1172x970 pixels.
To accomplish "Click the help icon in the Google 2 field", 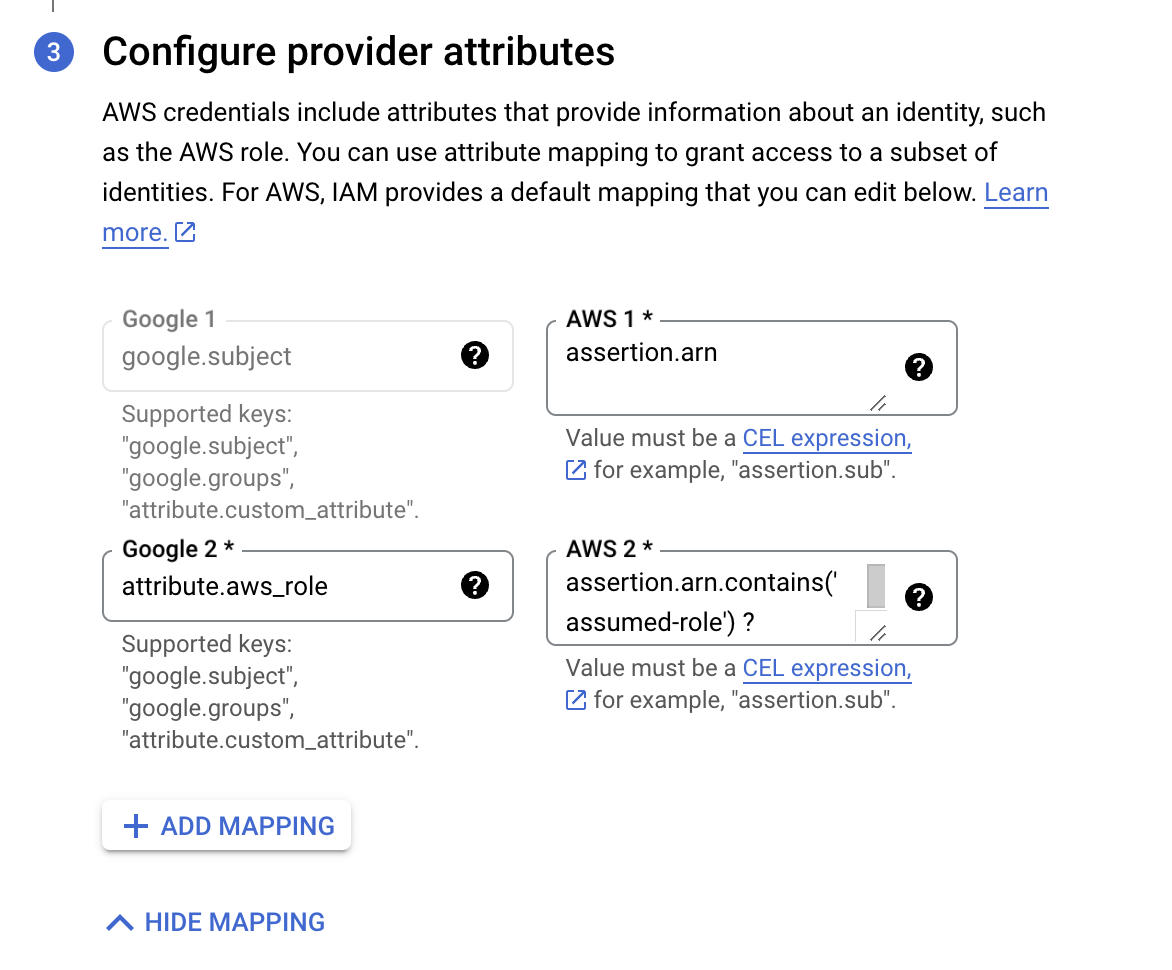I will pyautogui.click(x=475, y=585).
